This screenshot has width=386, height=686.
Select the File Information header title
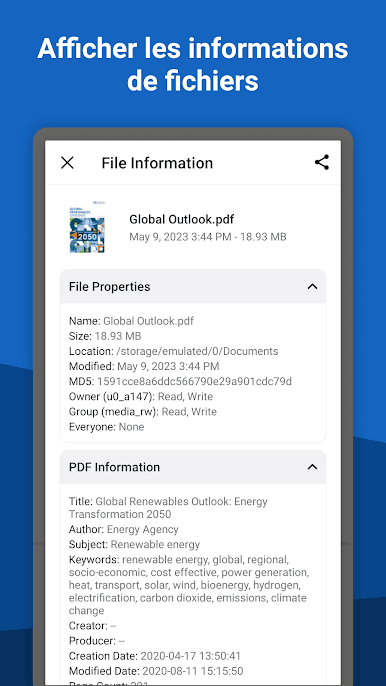click(x=157, y=163)
